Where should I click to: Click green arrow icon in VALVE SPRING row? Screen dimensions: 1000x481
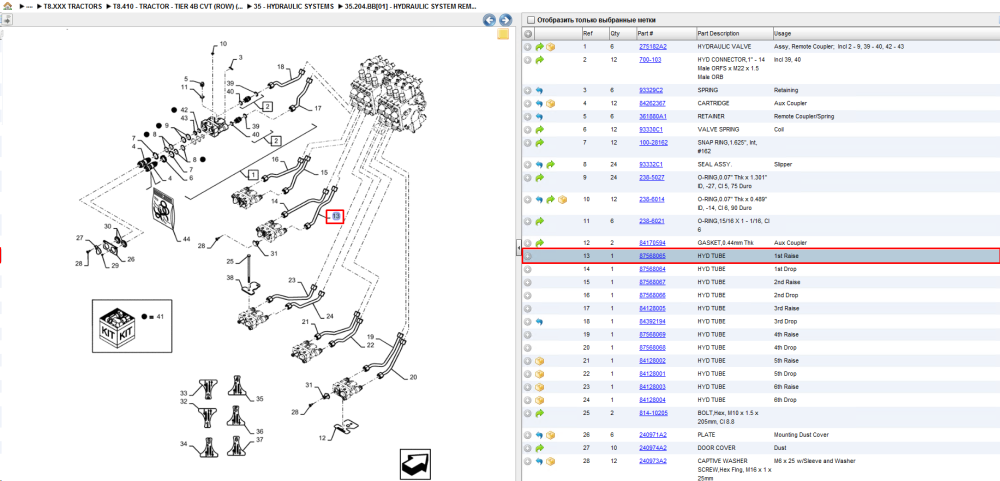[x=539, y=130]
